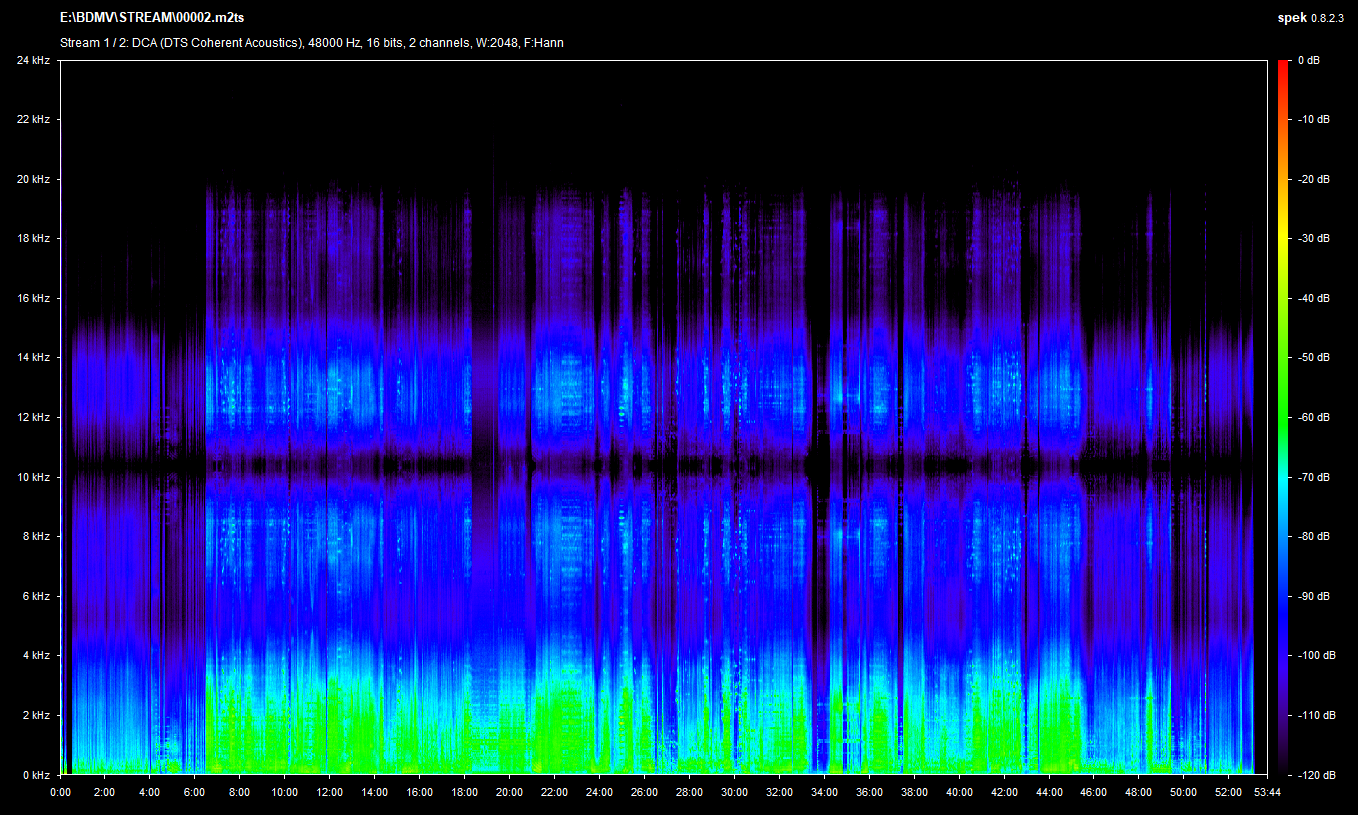The height and width of the screenshot is (815, 1358).
Task: Click the rainbow dB color legend bar
Action: pyautogui.click(x=1283, y=417)
